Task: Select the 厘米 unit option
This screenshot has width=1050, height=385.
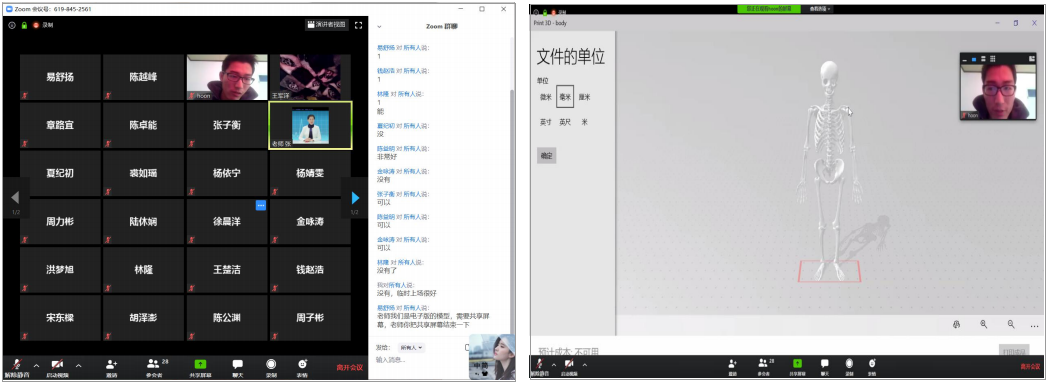Action: 585,97
